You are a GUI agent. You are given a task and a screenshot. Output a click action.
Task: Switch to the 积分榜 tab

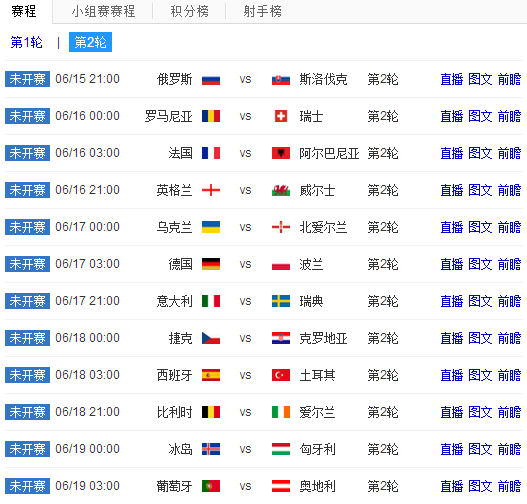point(190,11)
